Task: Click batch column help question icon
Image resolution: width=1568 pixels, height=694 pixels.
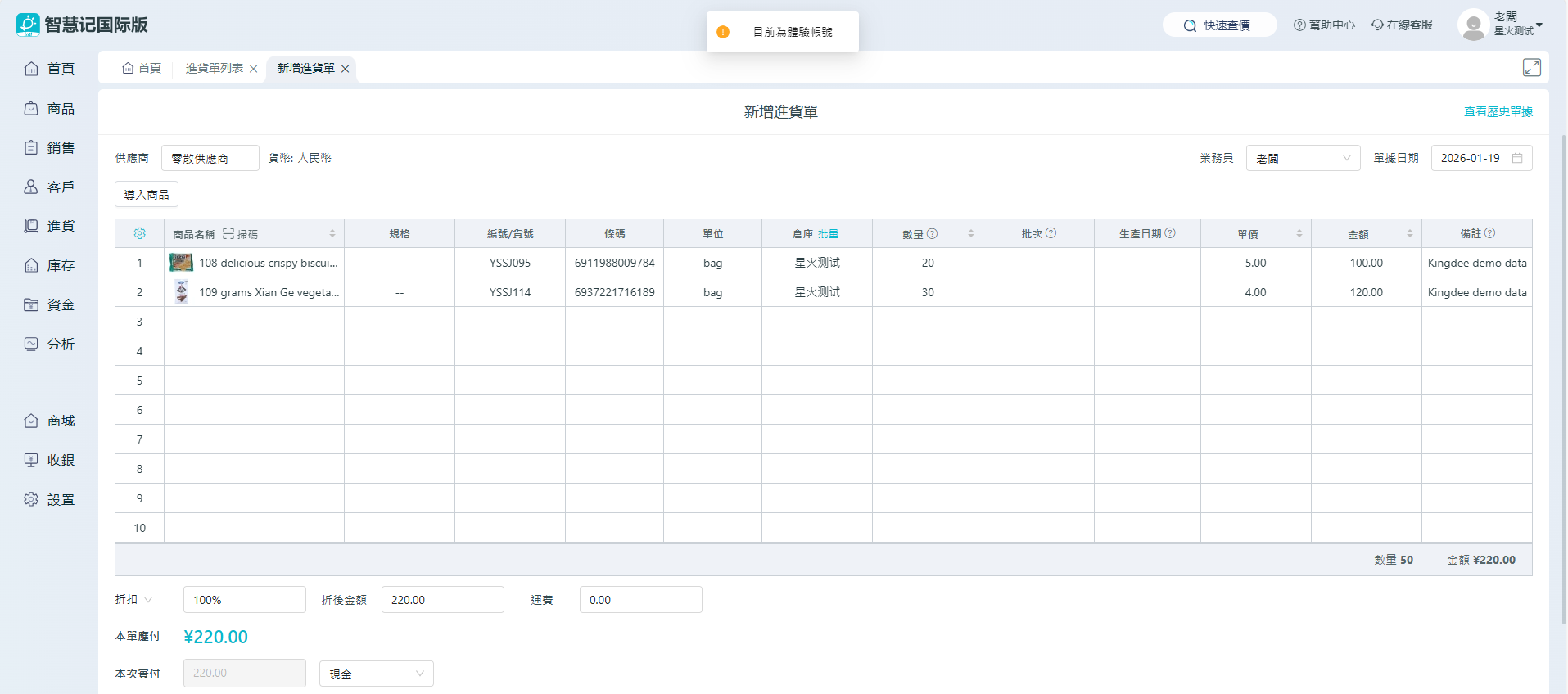Action: point(1051,233)
